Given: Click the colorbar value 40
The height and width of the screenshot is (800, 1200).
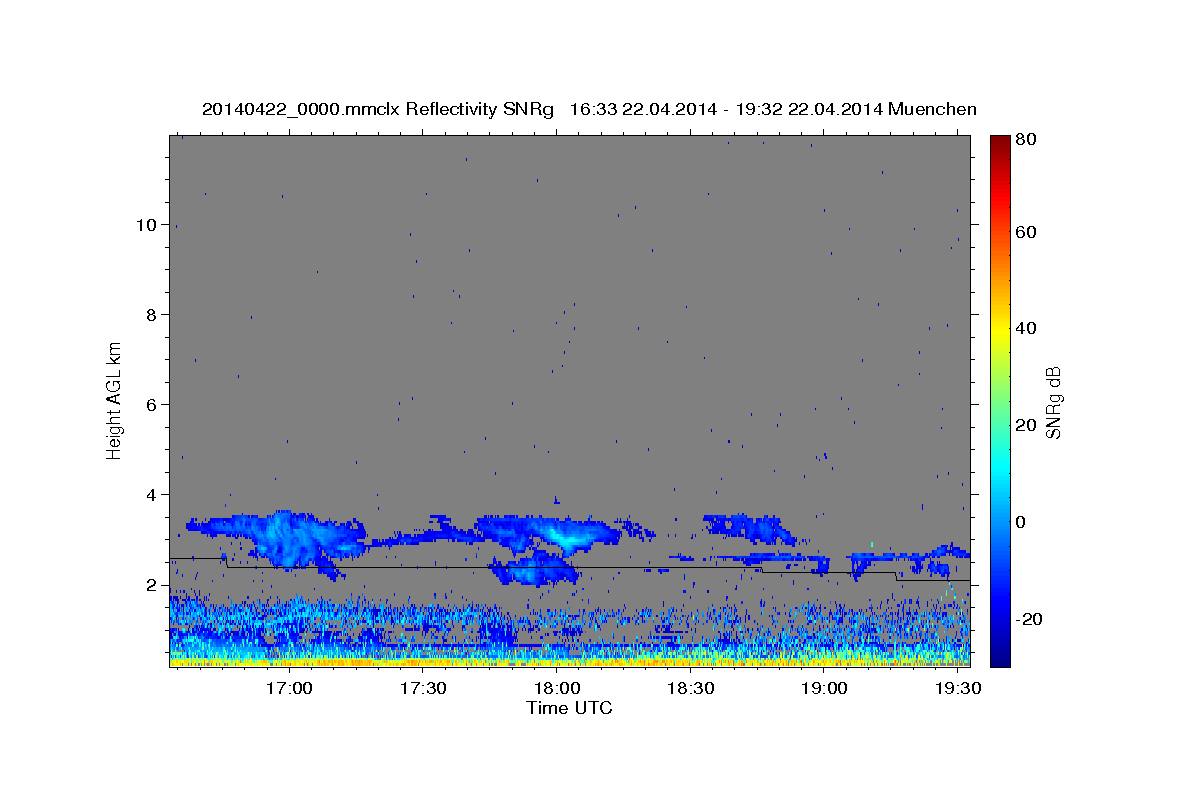Looking at the screenshot, I should pyautogui.click(x=1025, y=329).
